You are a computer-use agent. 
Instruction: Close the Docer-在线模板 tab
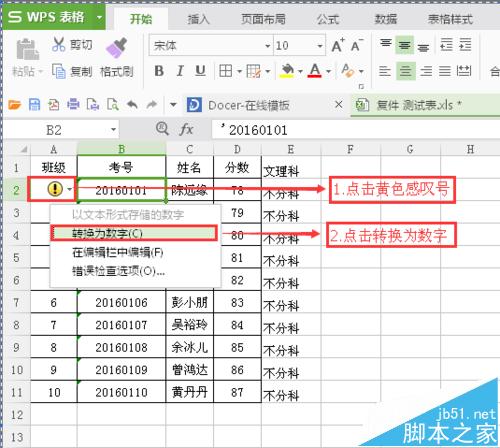pyautogui.click(x=338, y=105)
